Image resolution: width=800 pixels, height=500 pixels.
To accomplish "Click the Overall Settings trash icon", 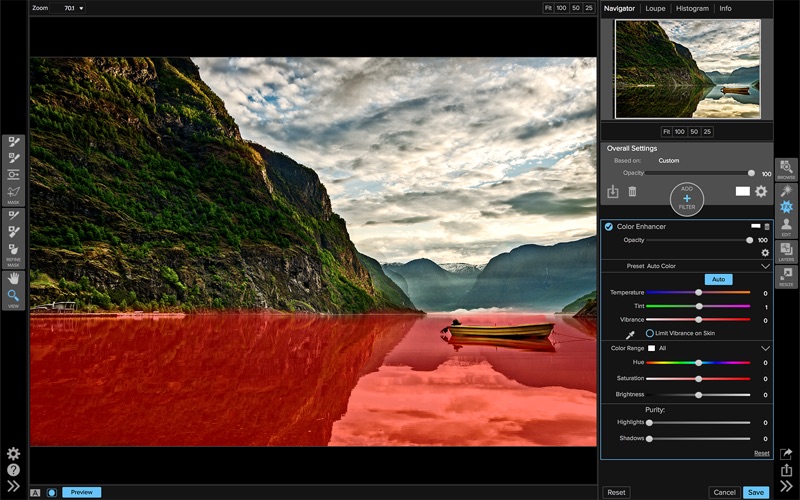I will click(632, 192).
